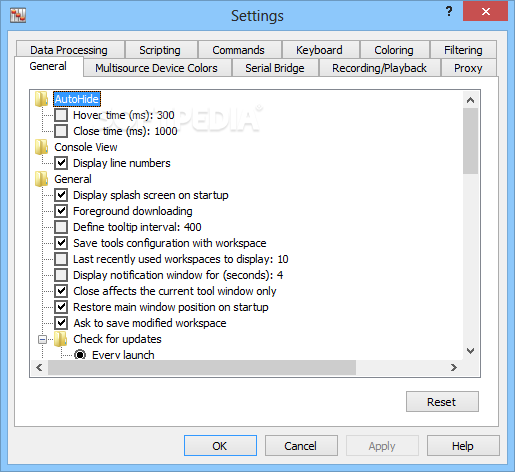Toggle the Close time (ms) checkbox

pos(61,131)
